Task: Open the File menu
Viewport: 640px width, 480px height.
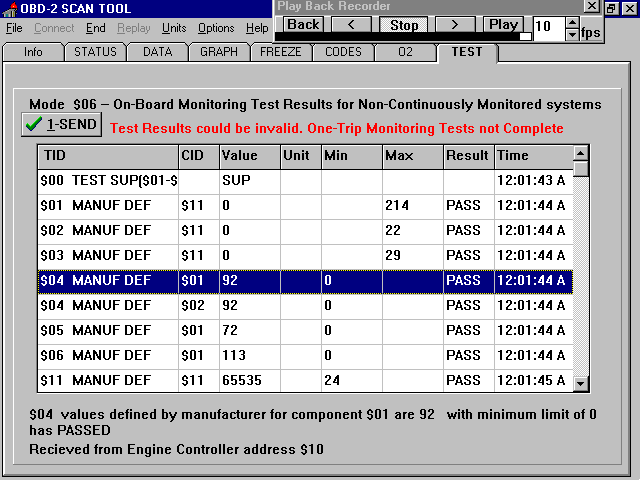Action: (x=14, y=28)
